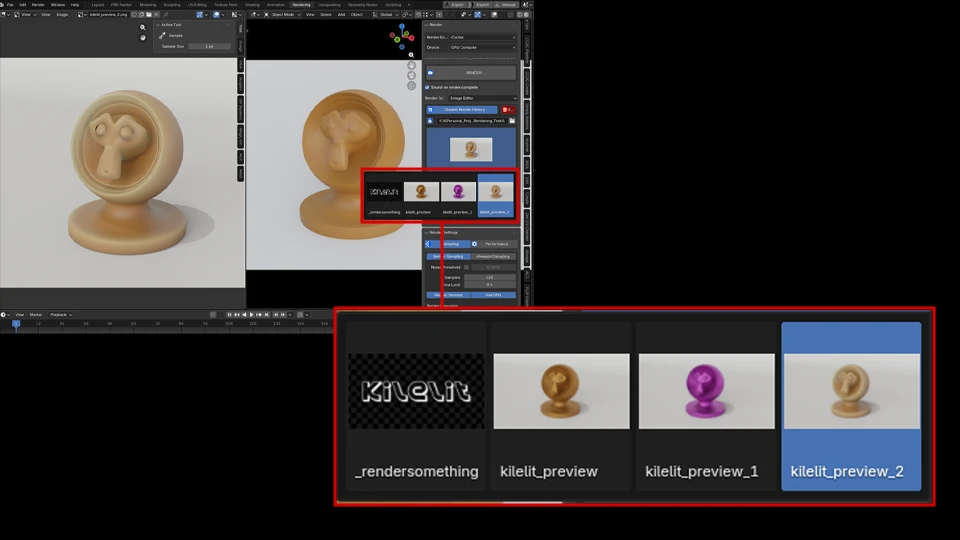Click the Sample Size value field
The image size is (960, 540).
209,47
